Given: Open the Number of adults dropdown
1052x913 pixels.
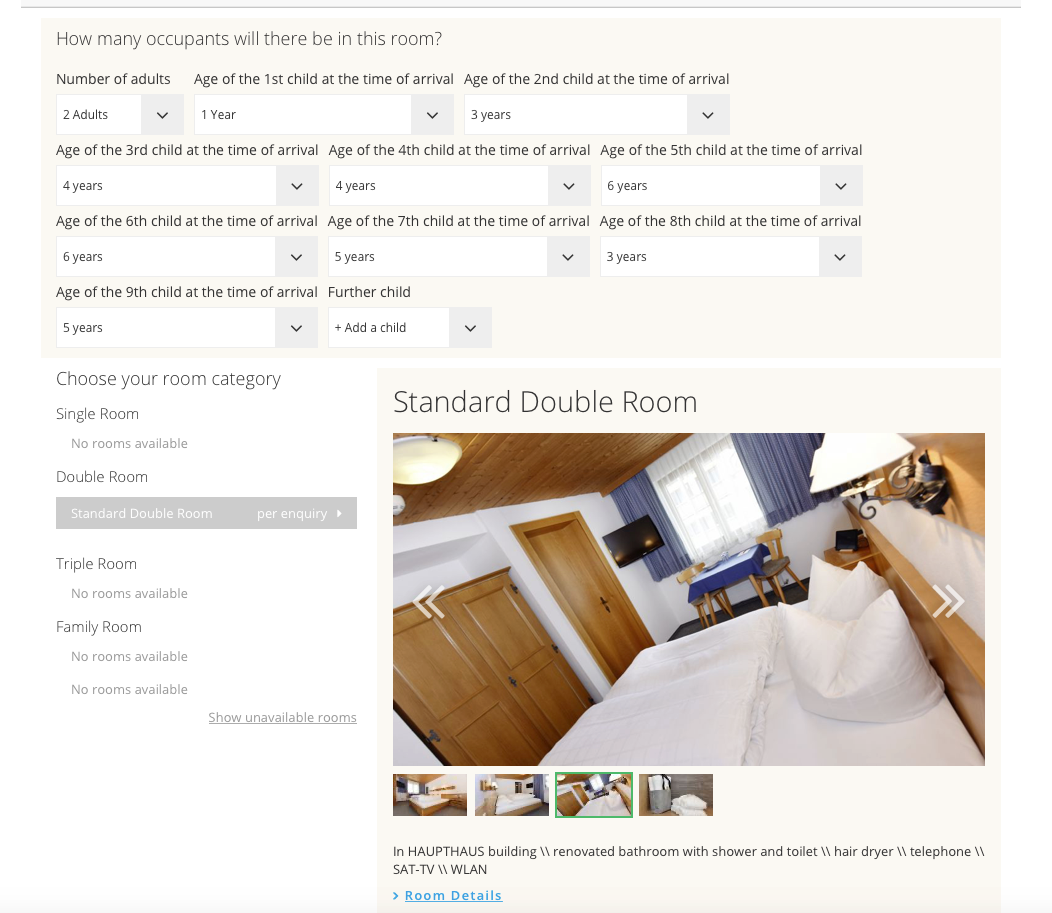Looking at the screenshot, I should tap(119, 115).
